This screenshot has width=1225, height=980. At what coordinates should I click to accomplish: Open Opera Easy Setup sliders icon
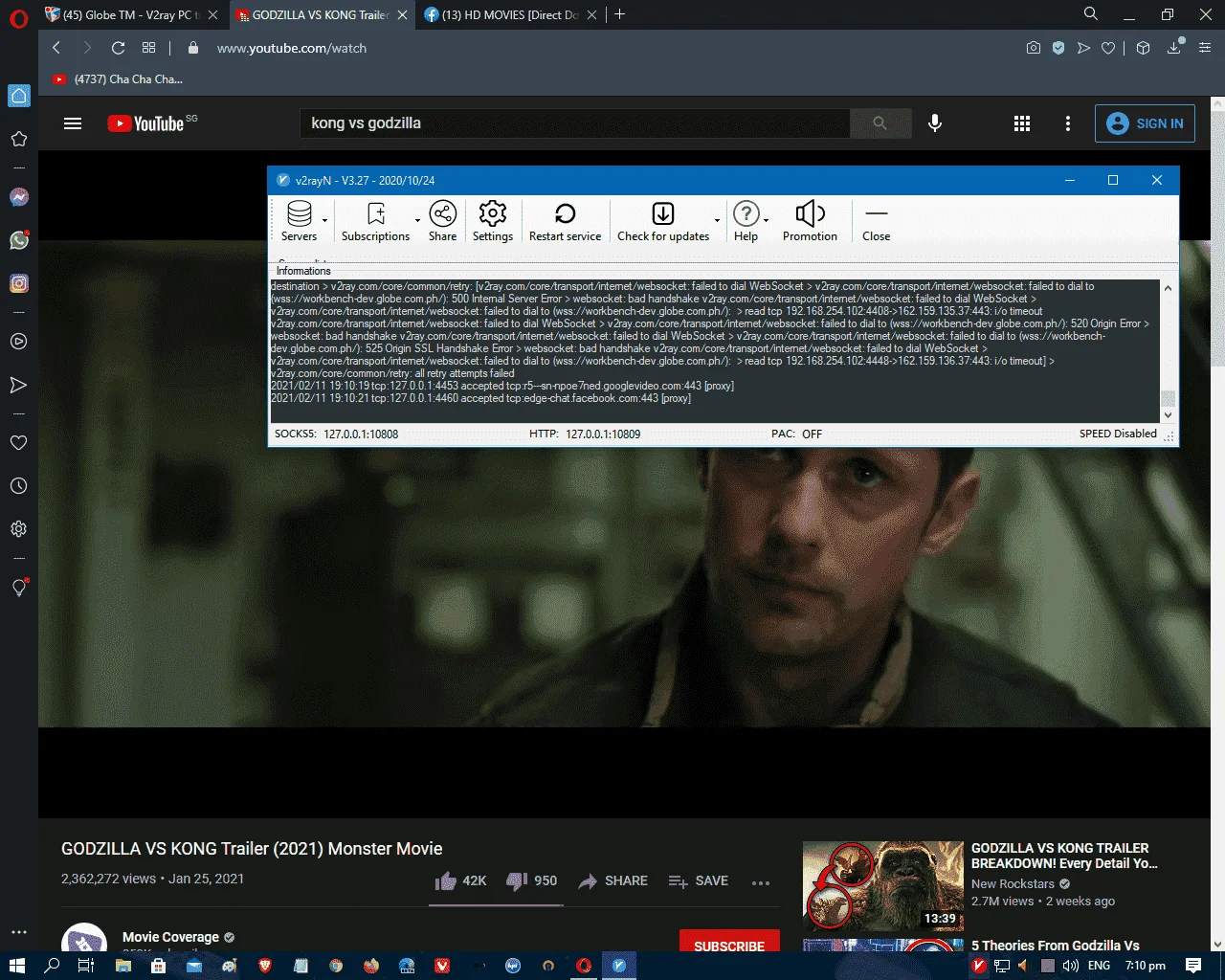[1205, 48]
